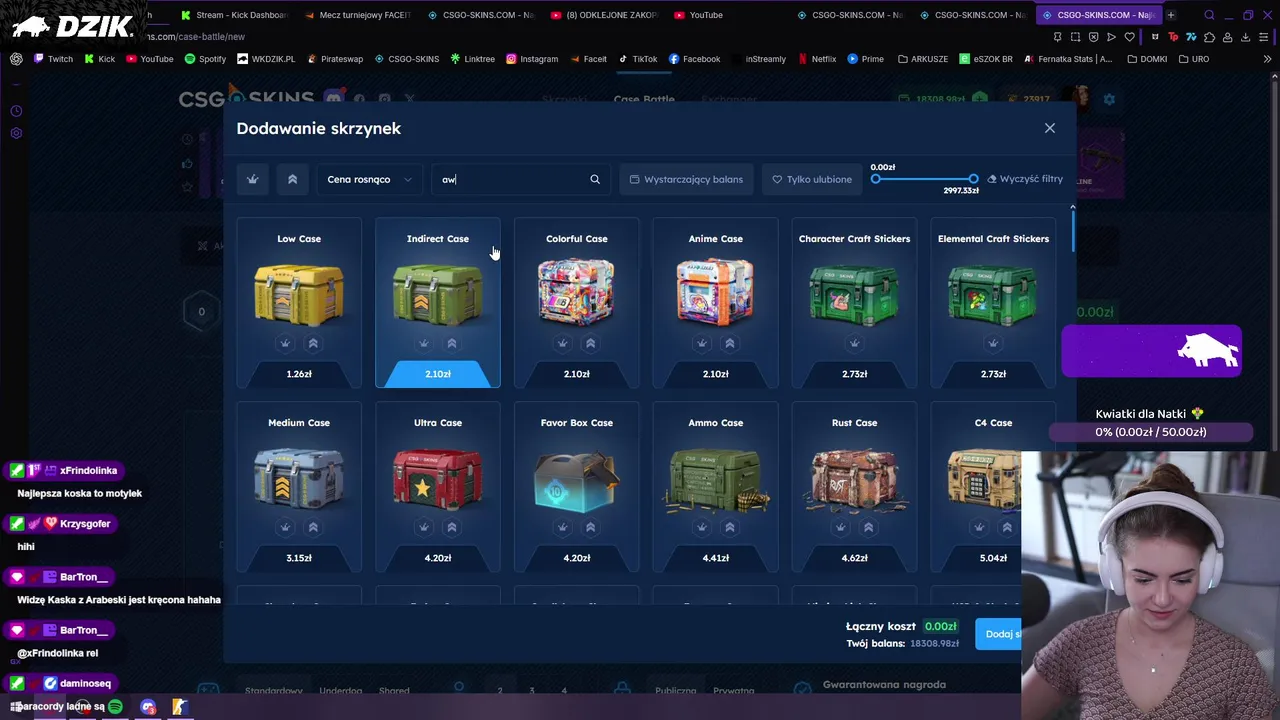Close the Dodawanie skrzynek dialog
Viewport: 1280px width, 720px height.
click(x=1050, y=128)
